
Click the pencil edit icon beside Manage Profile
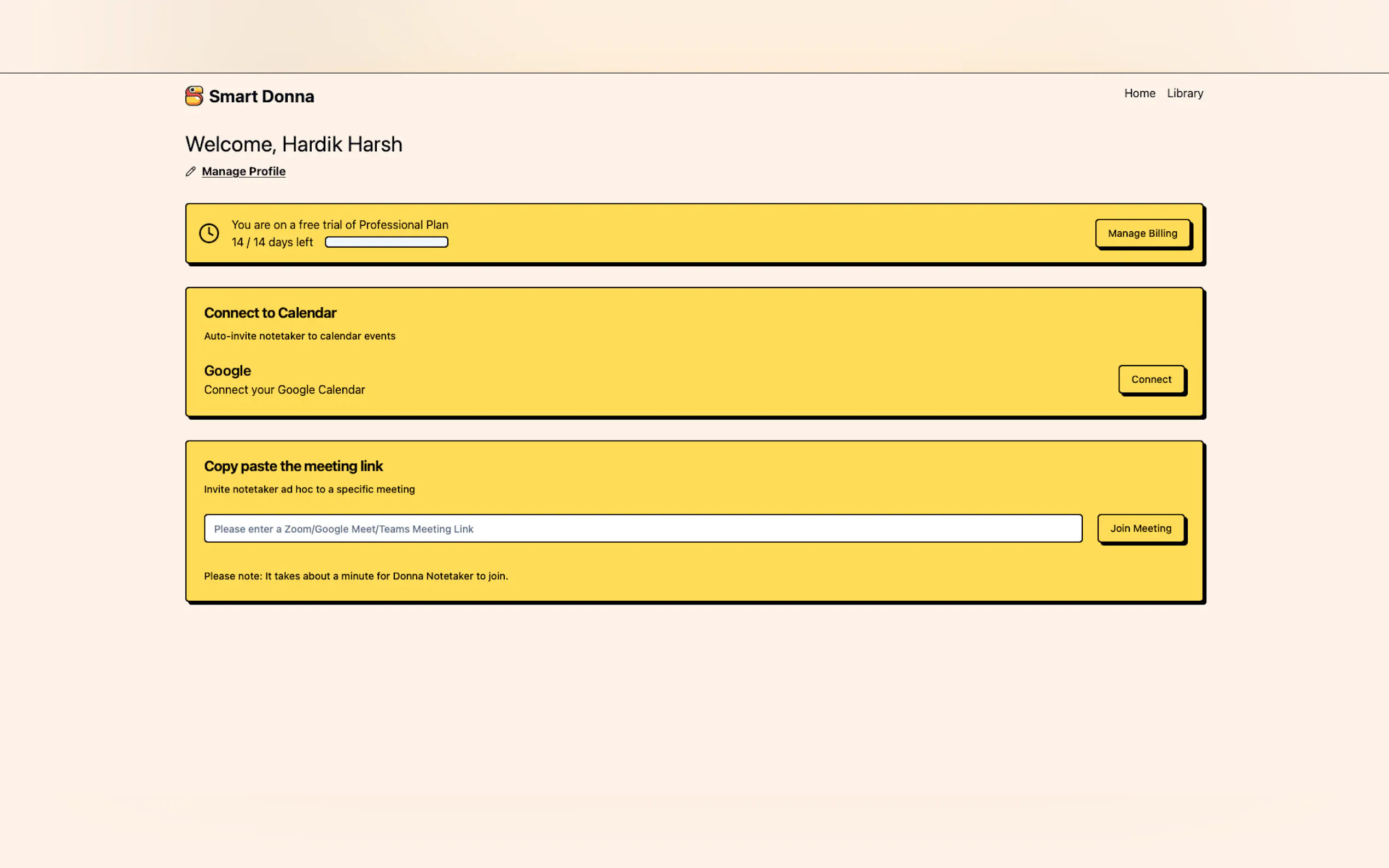pos(191,172)
